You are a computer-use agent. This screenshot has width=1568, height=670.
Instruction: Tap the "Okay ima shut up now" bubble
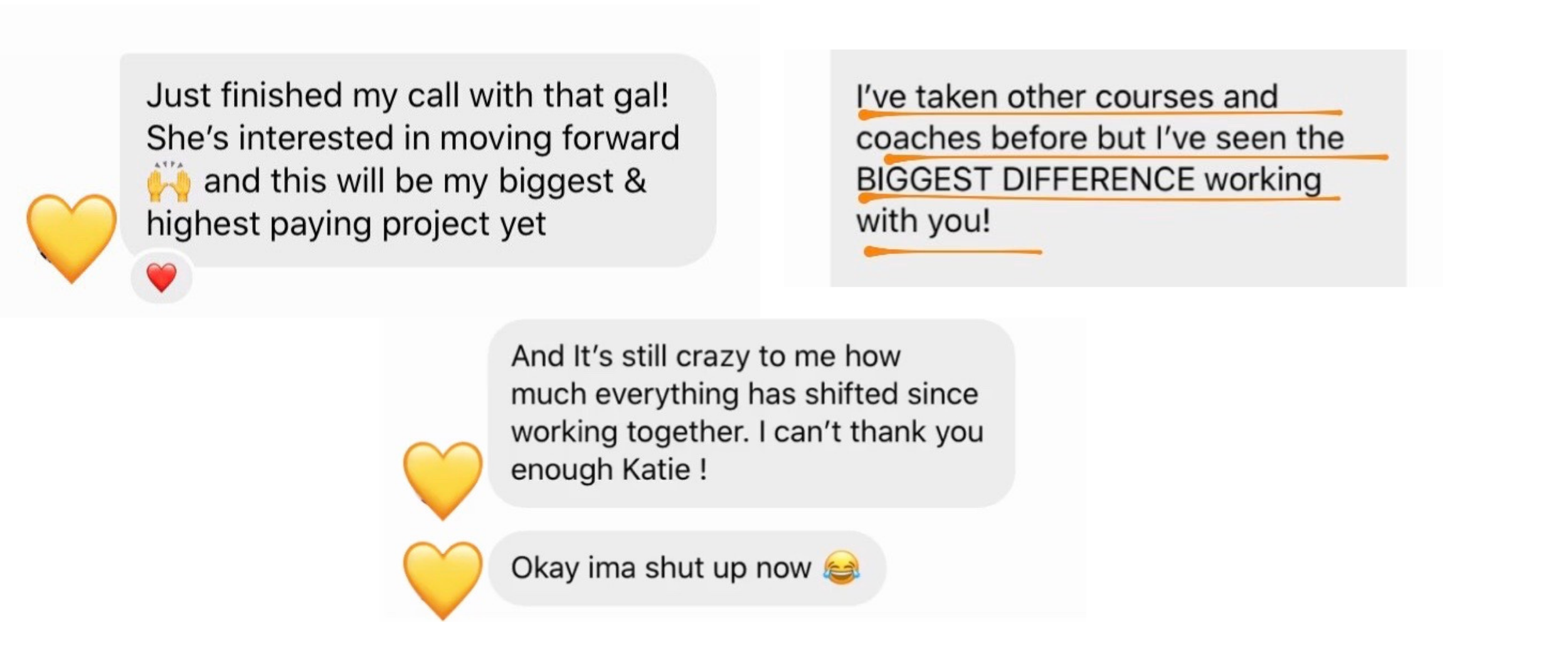point(687,568)
